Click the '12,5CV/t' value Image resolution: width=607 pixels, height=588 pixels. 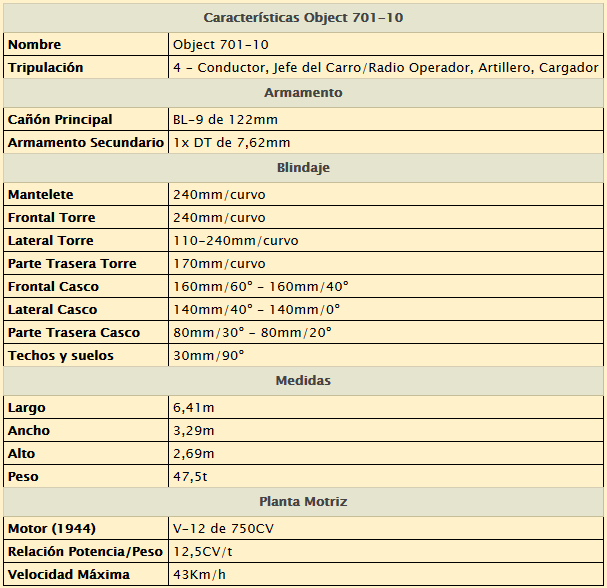203,551
